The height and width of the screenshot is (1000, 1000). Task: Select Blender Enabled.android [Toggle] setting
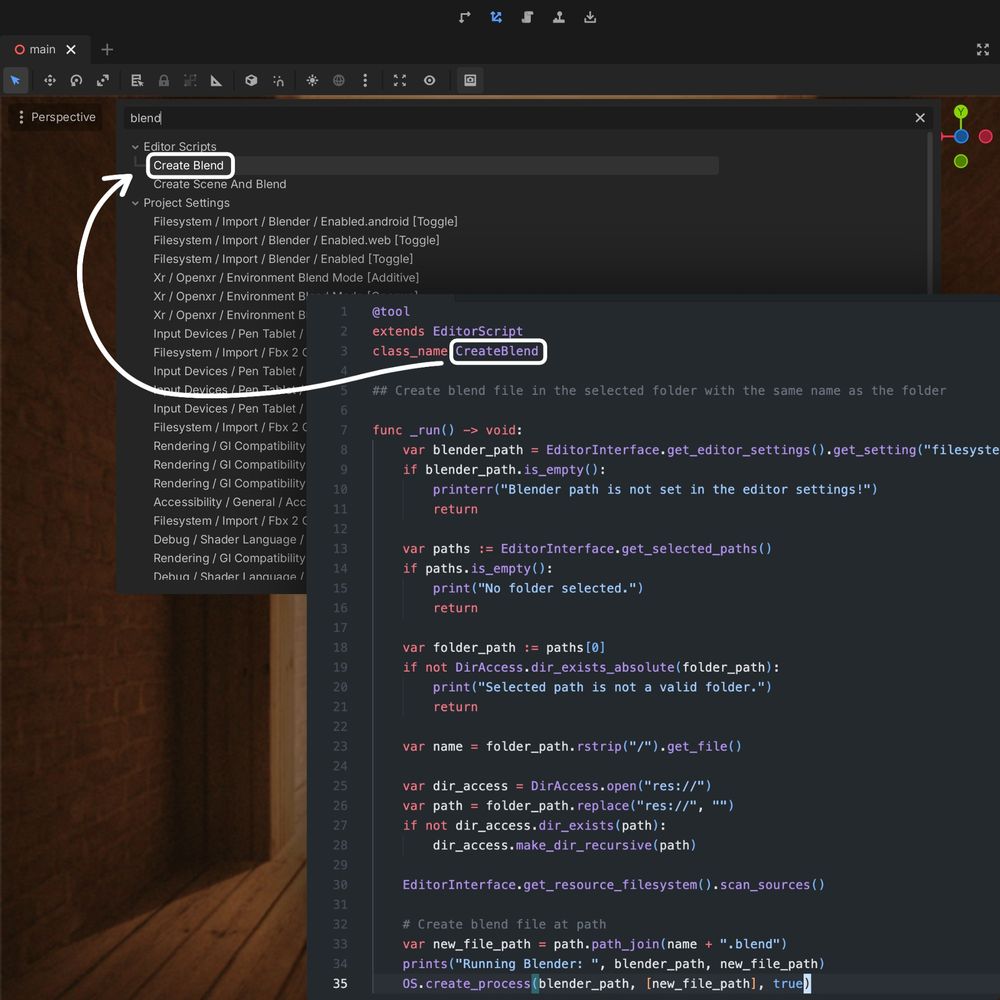pos(305,222)
